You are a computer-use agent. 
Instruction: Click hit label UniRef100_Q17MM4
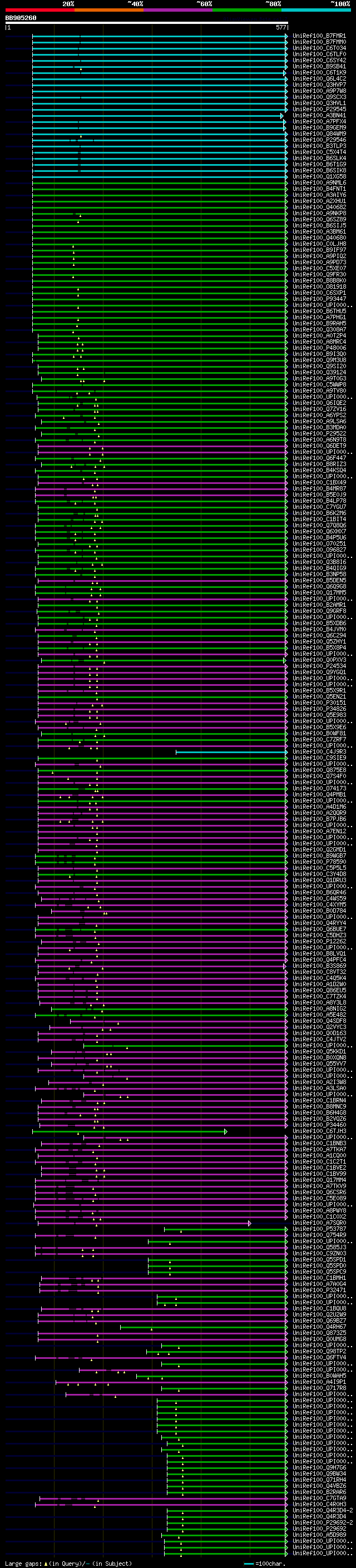pyautogui.click(x=319, y=1180)
